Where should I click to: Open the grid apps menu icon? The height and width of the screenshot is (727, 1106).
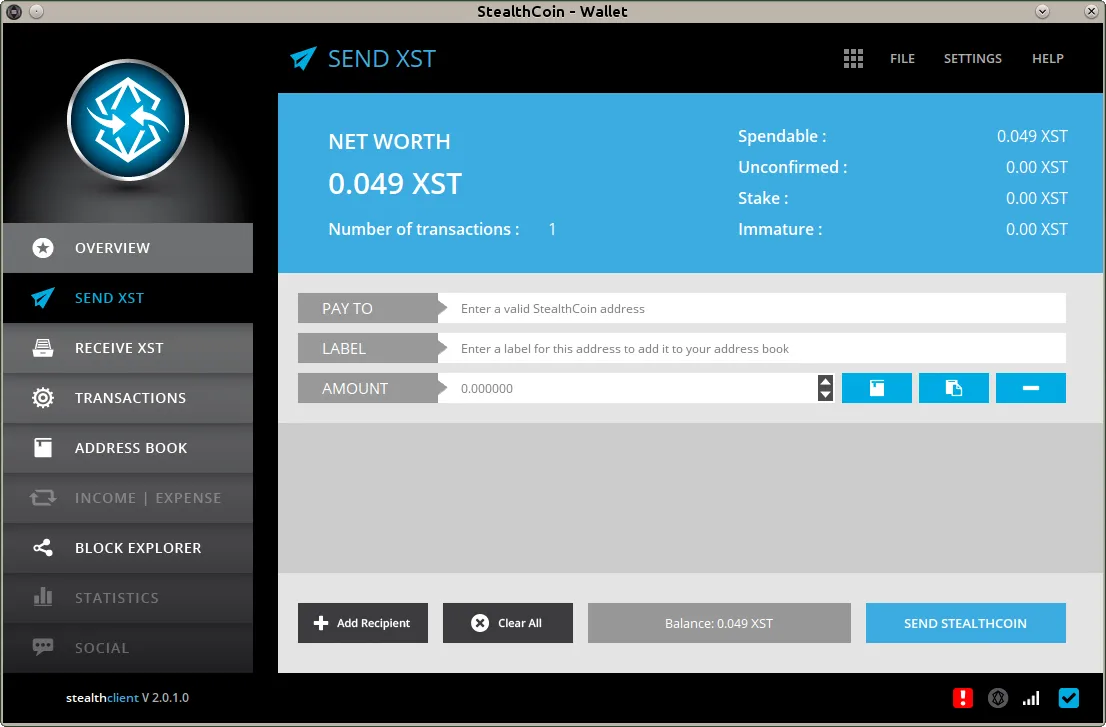[853, 59]
